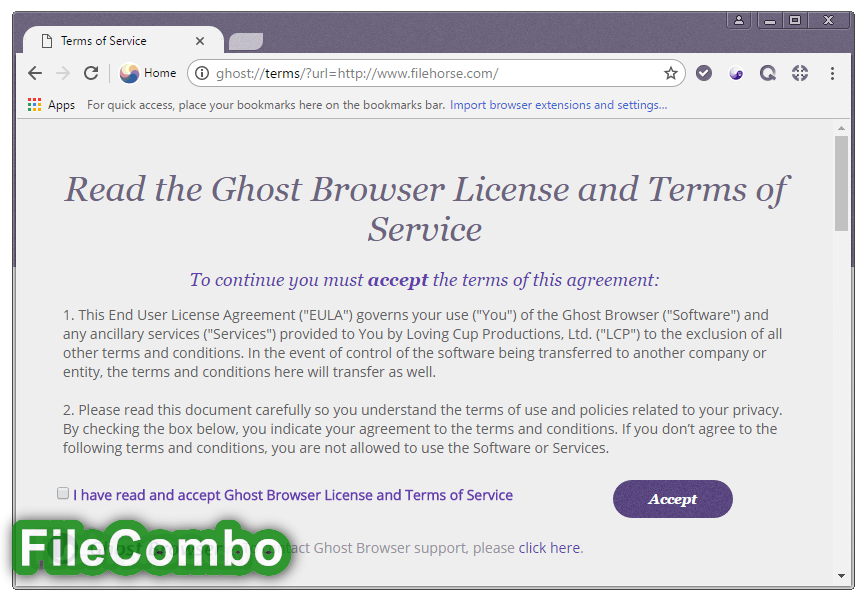
Task: Go back to the previous page
Action: tap(35, 73)
